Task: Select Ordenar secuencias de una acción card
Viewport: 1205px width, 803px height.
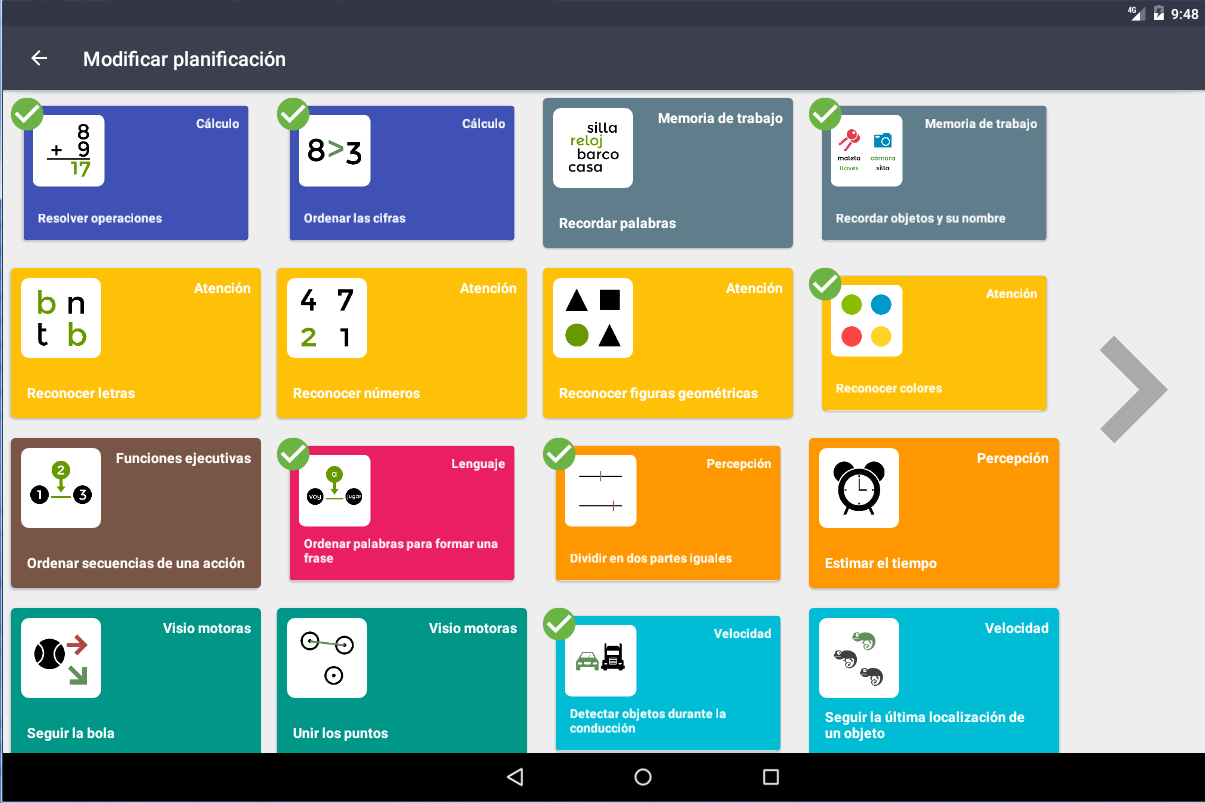Action: coord(135,512)
